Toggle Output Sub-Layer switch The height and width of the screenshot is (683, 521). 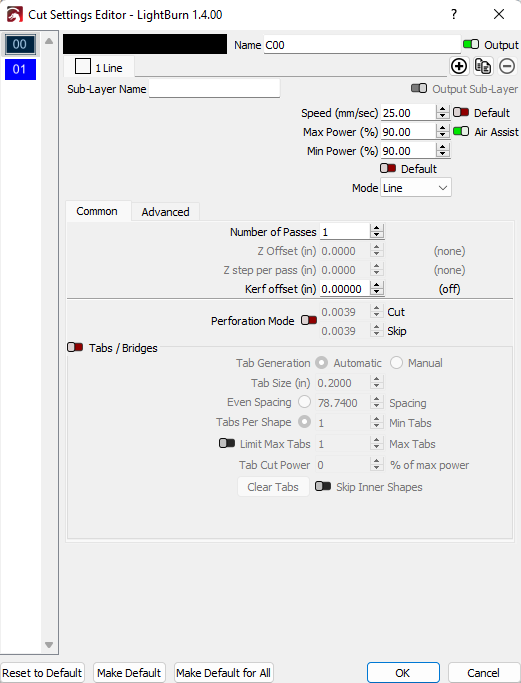click(419, 88)
